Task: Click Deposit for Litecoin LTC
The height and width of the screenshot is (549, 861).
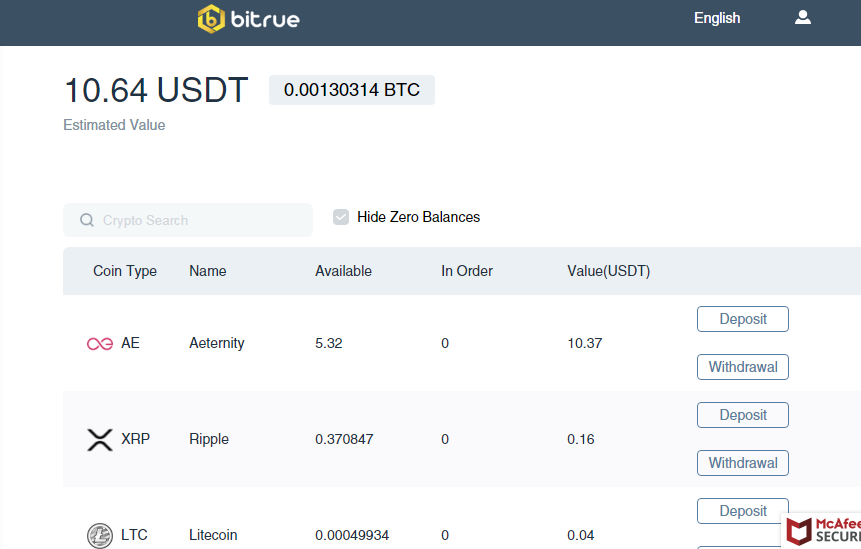Action: pyautogui.click(x=743, y=511)
